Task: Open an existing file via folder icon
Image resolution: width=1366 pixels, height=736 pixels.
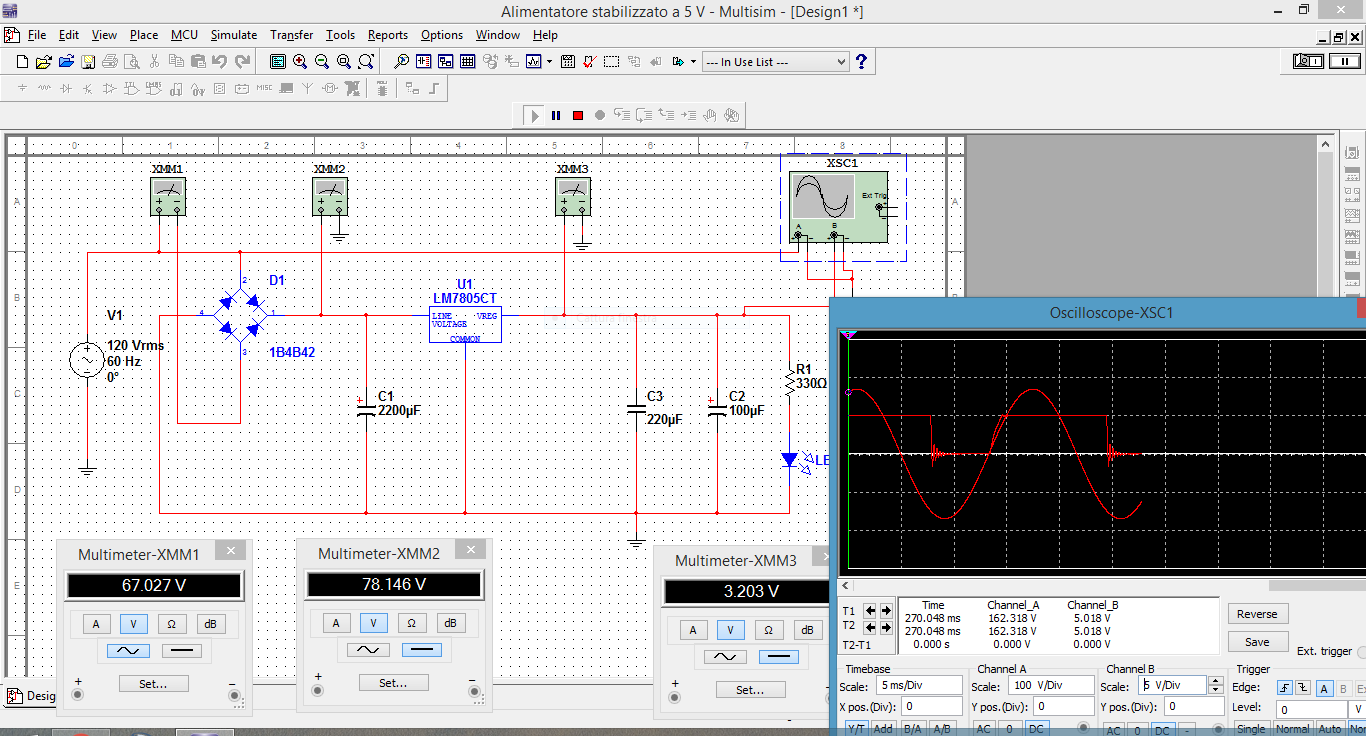Action: click(x=44, y=62)
